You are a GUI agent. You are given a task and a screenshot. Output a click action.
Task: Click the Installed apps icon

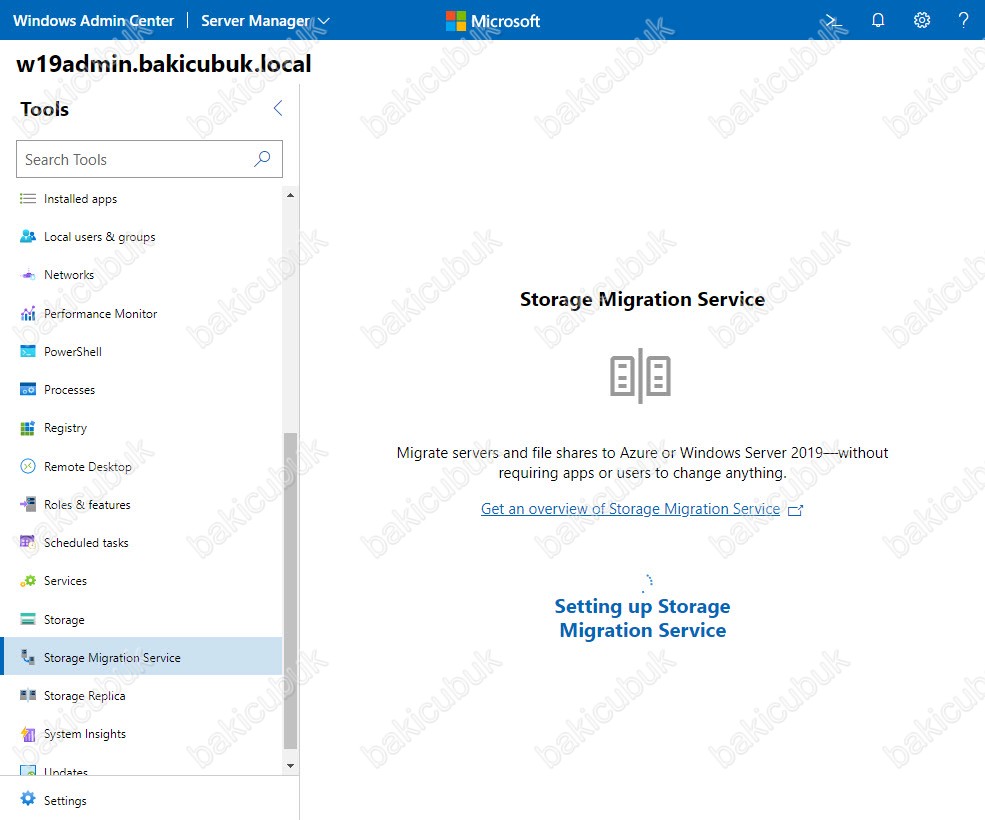click(x=28, y=199)
